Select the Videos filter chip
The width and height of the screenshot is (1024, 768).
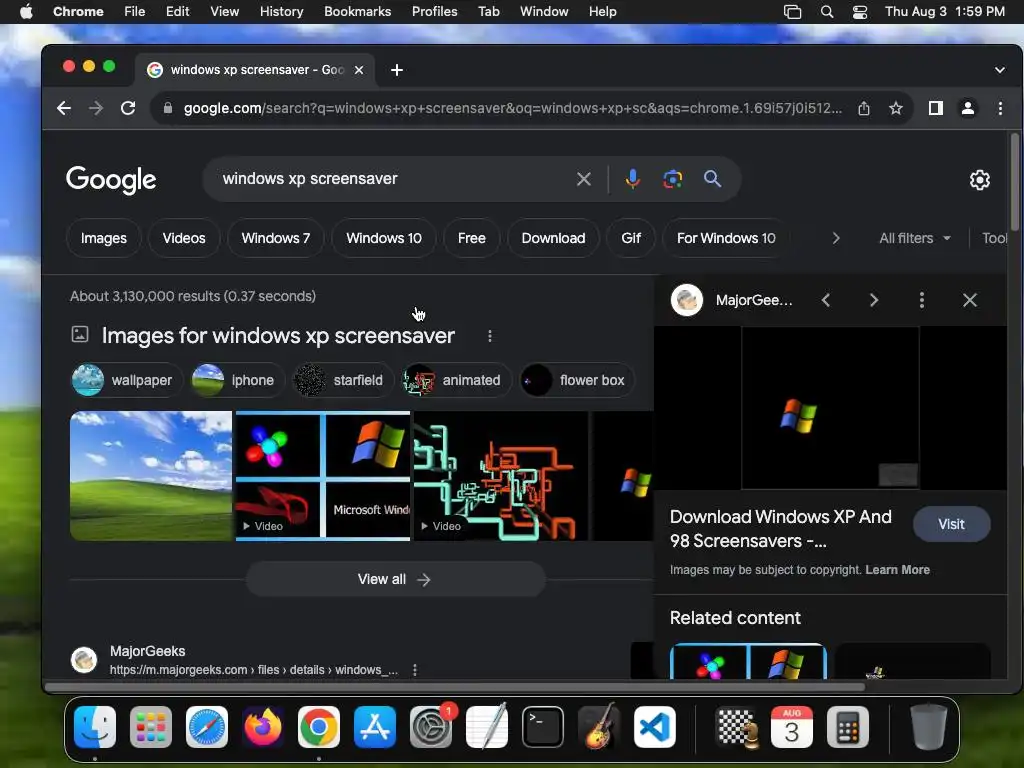pyautogui.click(x=184, y=238)
